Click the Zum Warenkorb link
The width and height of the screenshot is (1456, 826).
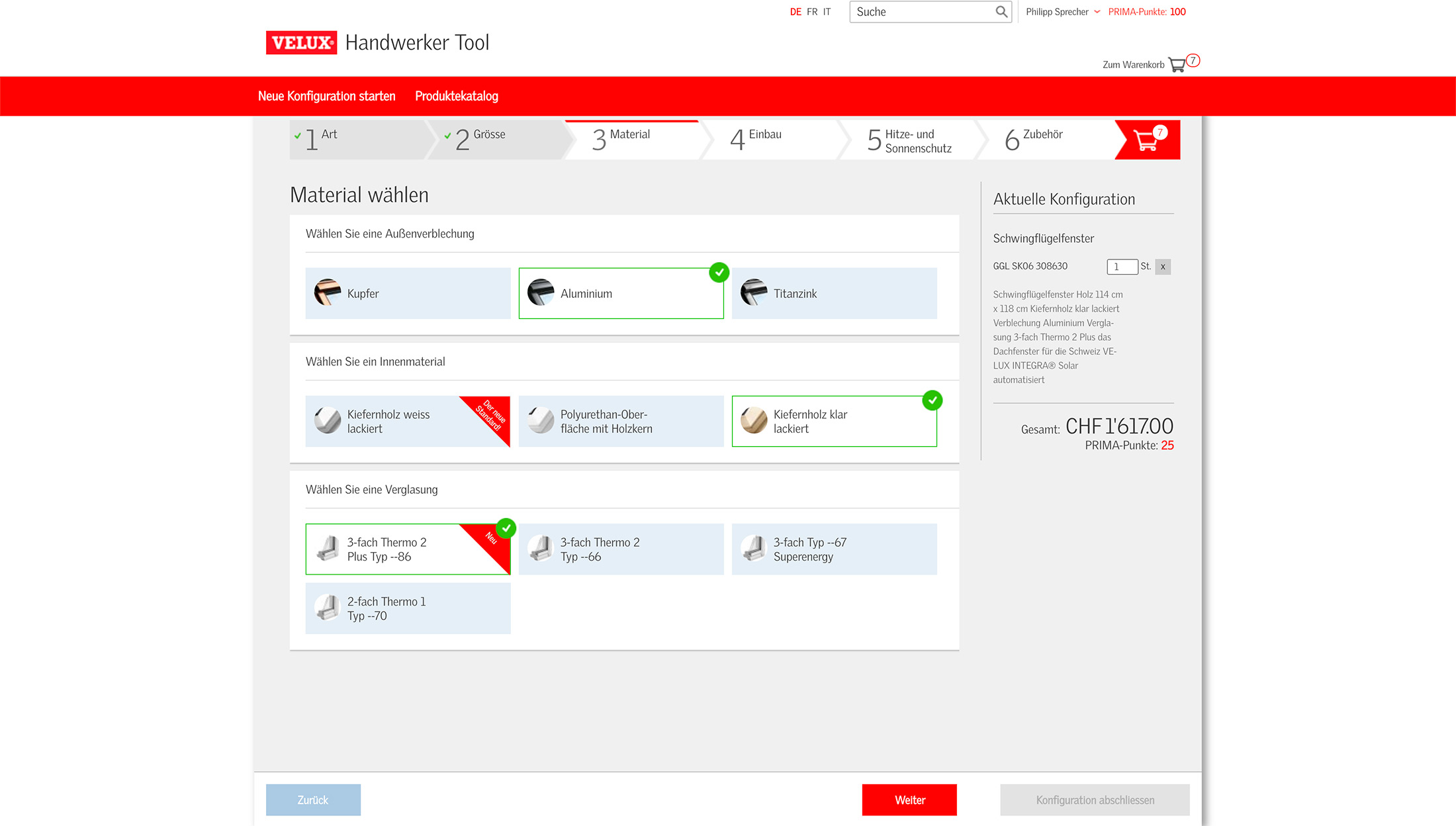[x=1133, y=65]
